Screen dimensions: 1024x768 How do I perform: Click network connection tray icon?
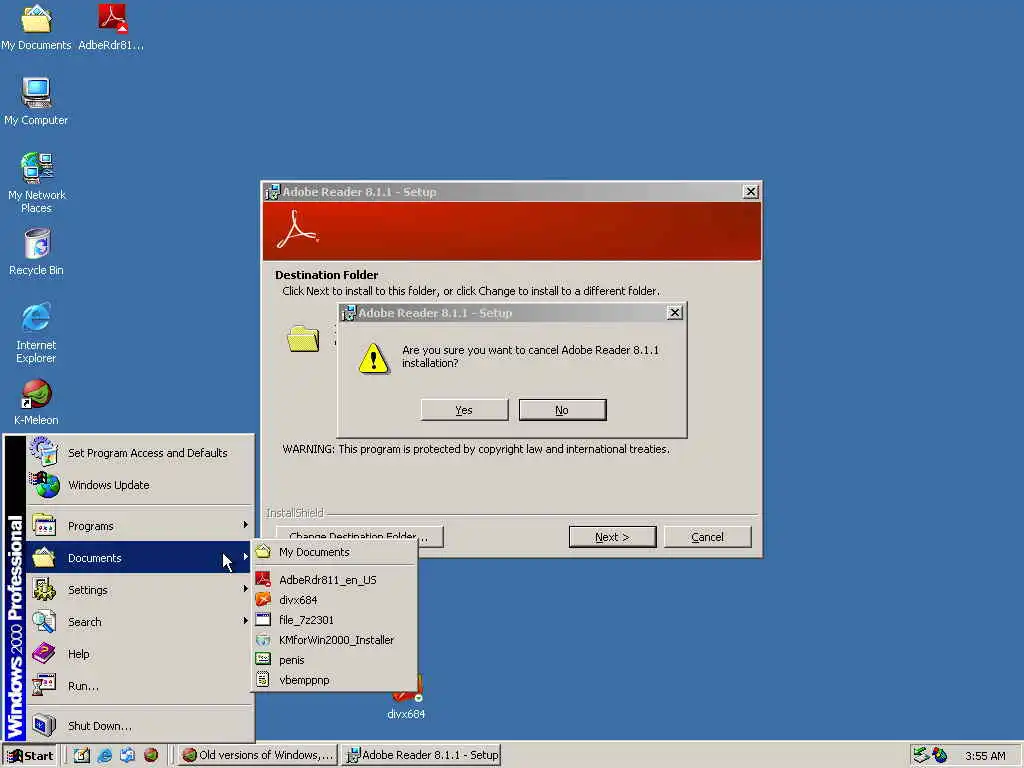point(921,755)
